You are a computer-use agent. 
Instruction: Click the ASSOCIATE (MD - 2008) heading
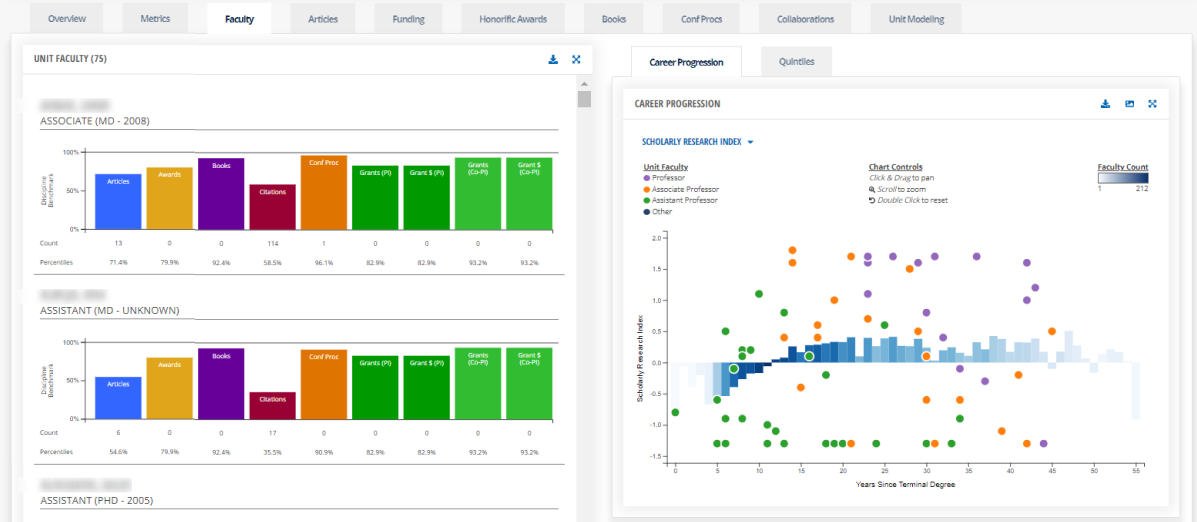pyautogui.click(x=95, y=121)
